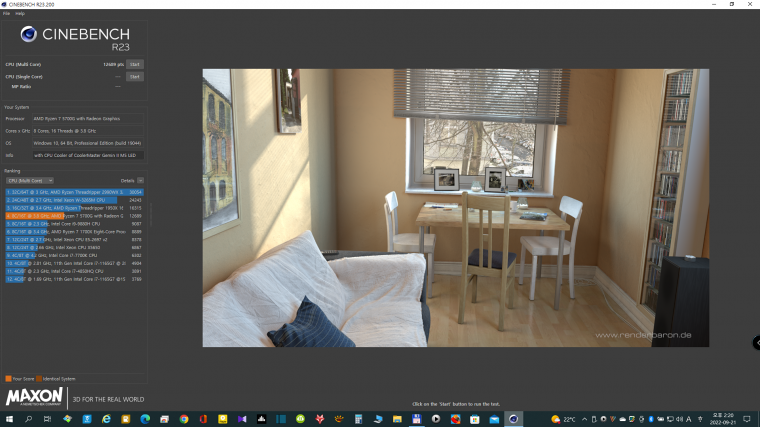This screenshot has width=760, height=427.
Task: Select the orange Ryzen 7 5700G ranking row
Action: point(74,216)
